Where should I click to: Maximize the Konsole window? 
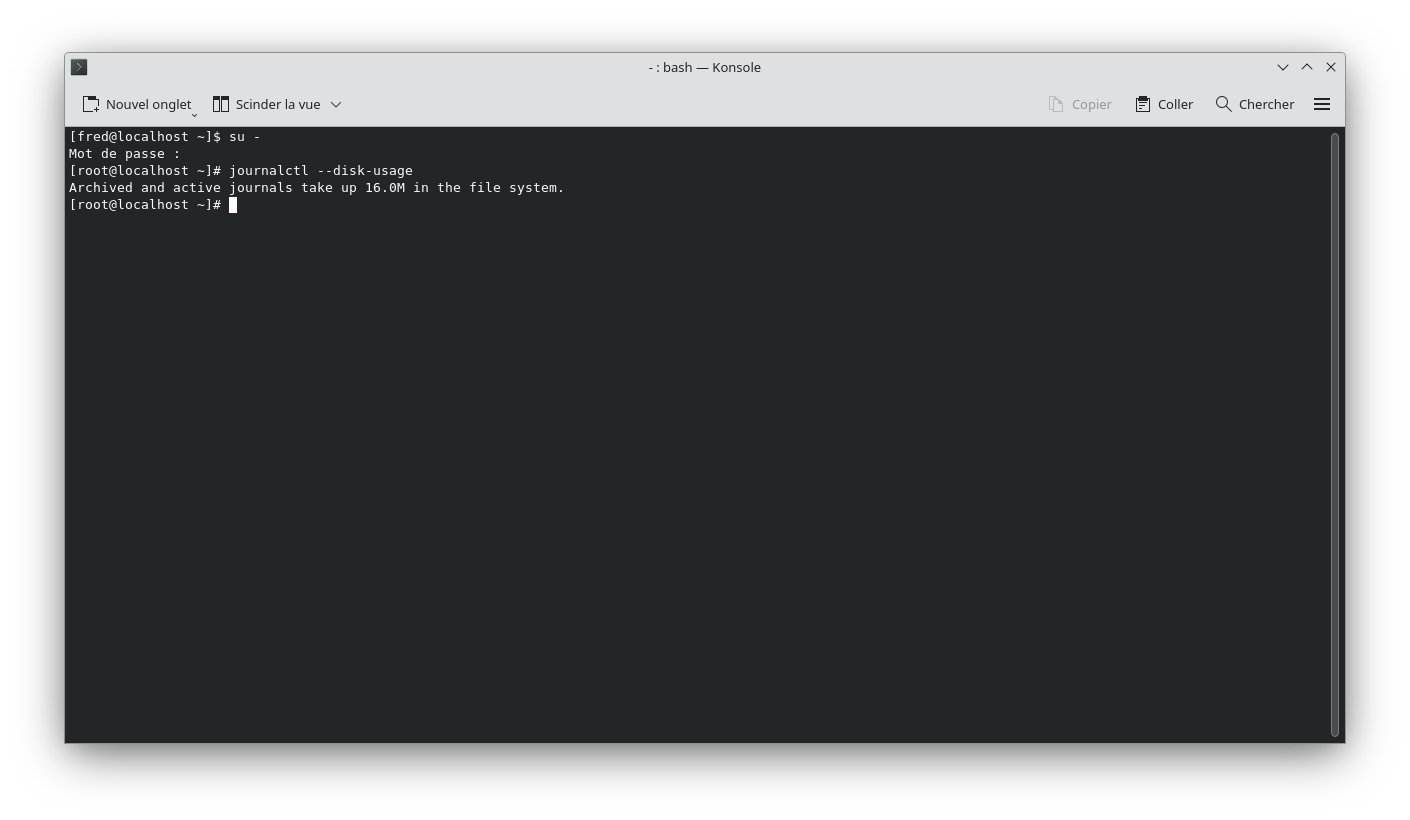pyautogui.click(x=1307, y=67)
